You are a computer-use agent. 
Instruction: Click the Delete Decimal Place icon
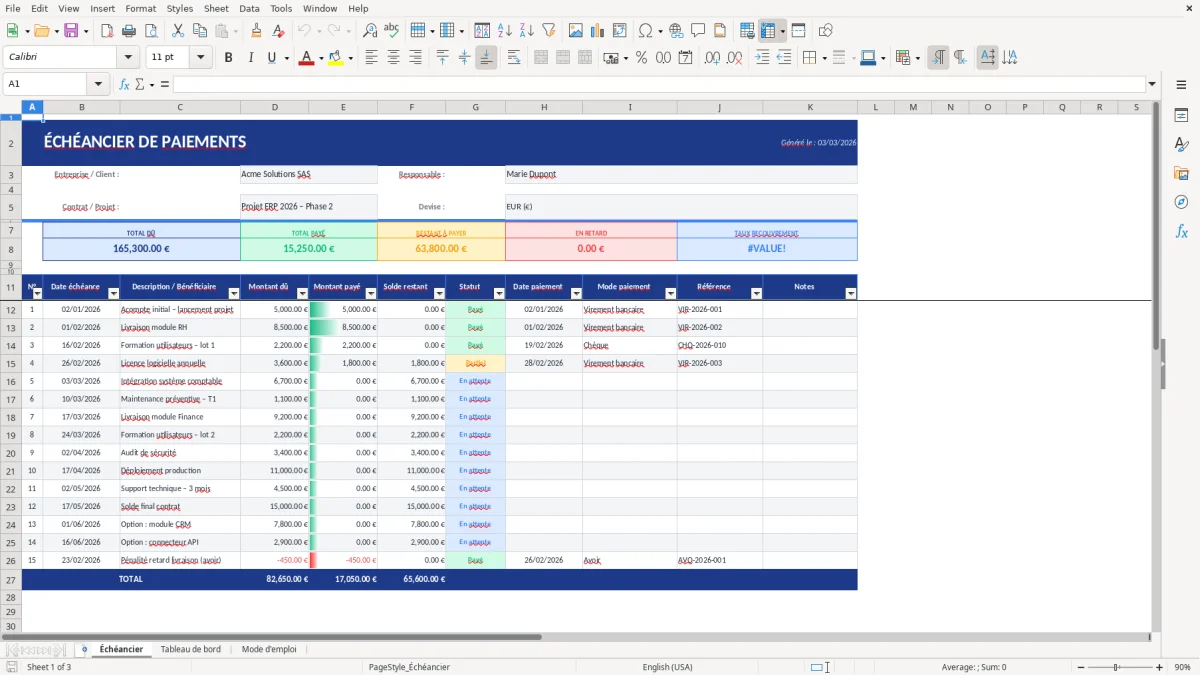tap(732, 57)
